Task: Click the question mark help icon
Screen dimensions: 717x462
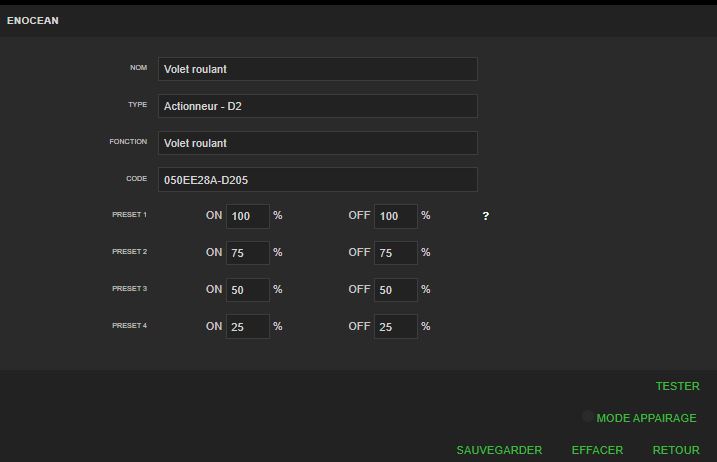Action: [486, 216]
